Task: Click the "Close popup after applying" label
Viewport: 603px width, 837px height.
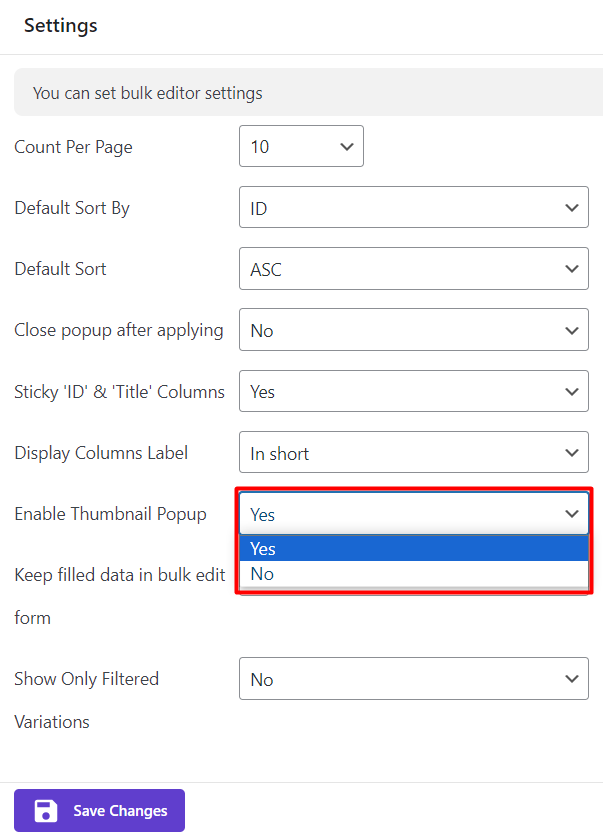Action: pos(118,330)
